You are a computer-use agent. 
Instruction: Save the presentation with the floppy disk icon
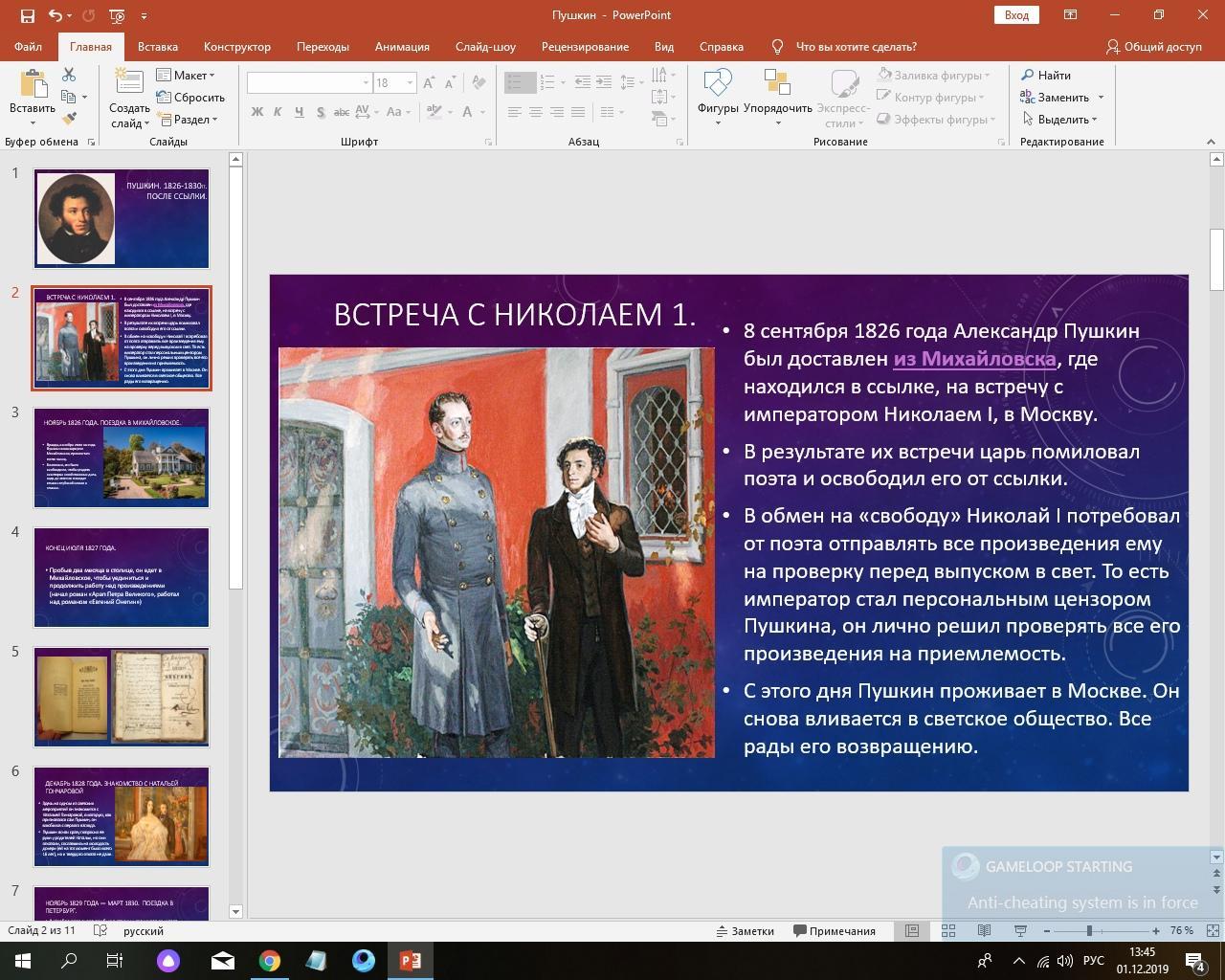pos(27,15)
